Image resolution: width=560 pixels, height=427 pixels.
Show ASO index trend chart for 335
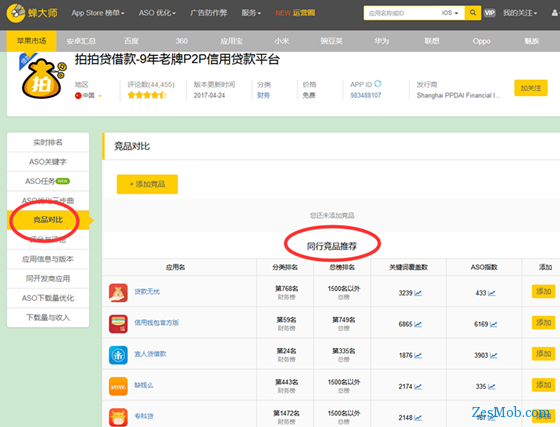point(492,386)
